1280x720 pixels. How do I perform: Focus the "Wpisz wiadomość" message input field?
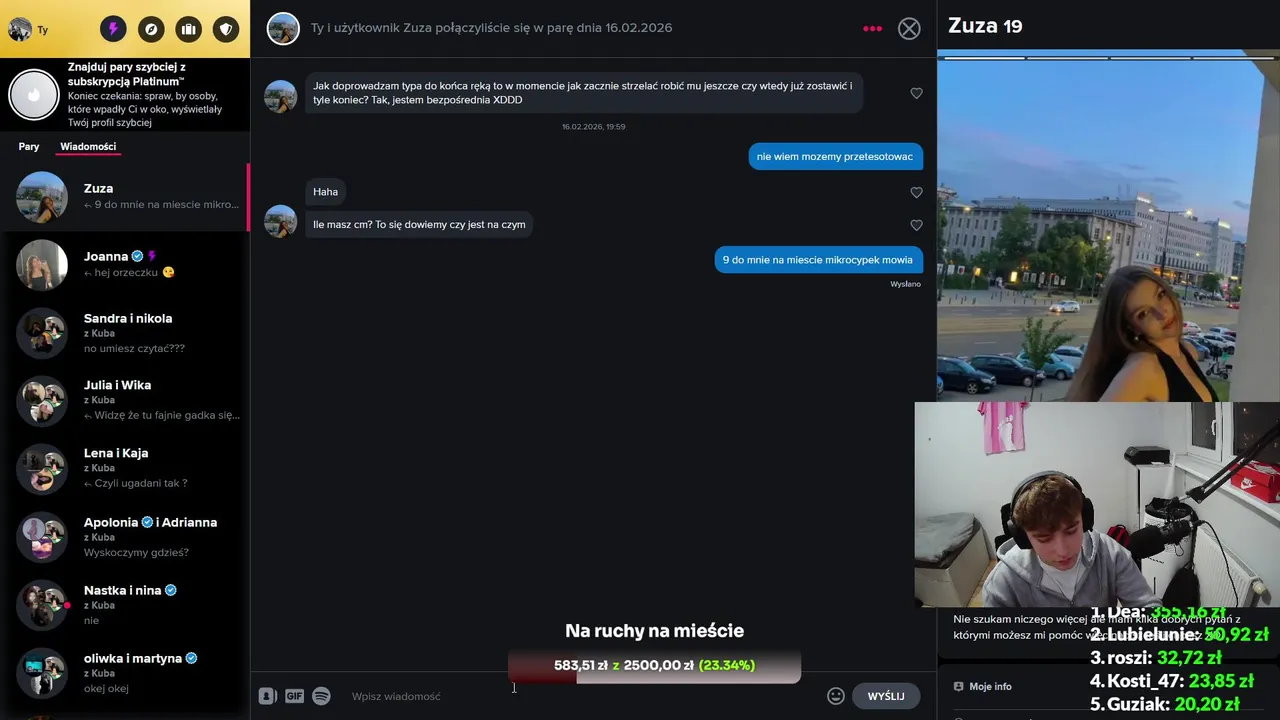tap(580, 696)
